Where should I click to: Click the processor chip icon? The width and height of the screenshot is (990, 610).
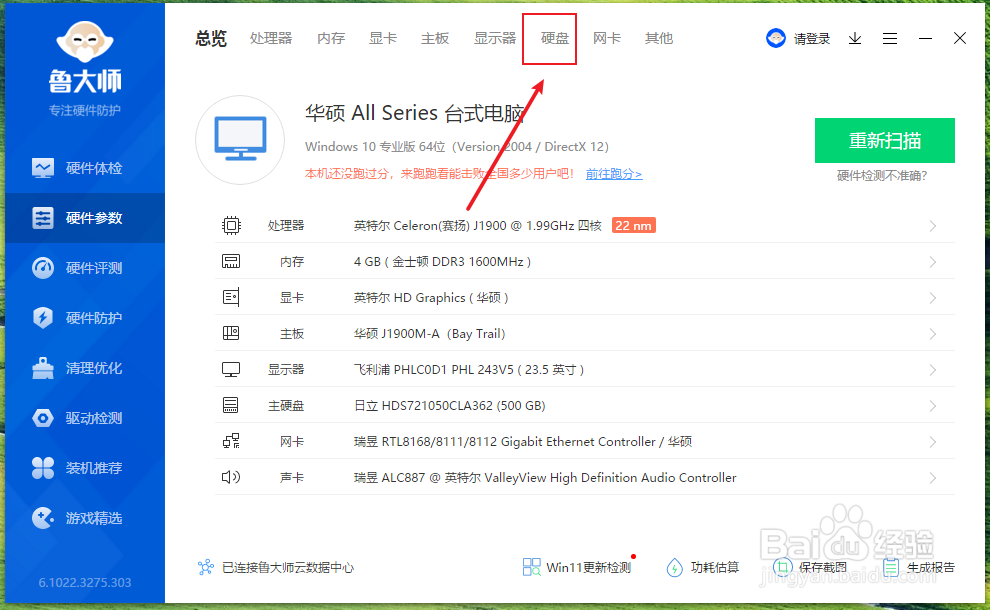[x=231, y=225]
